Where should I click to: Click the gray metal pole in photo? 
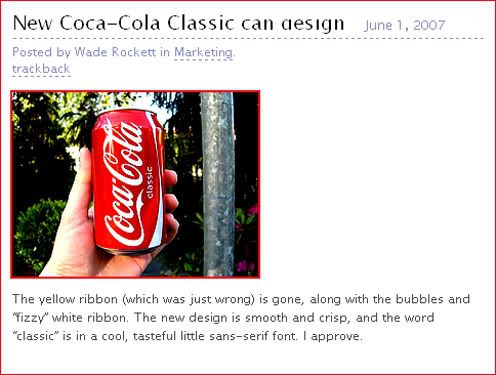(218, 184)
